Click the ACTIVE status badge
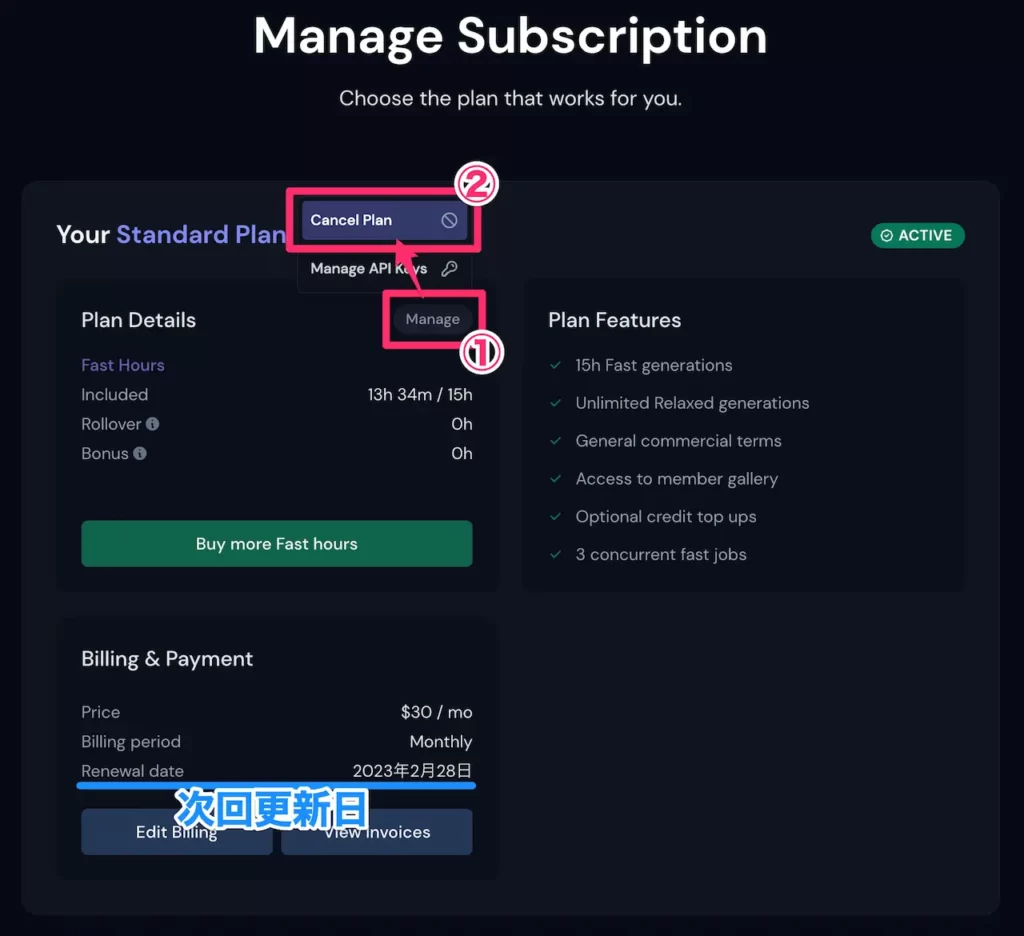Viewport: 1024px width, 936px height. click(x=918, y=236)
